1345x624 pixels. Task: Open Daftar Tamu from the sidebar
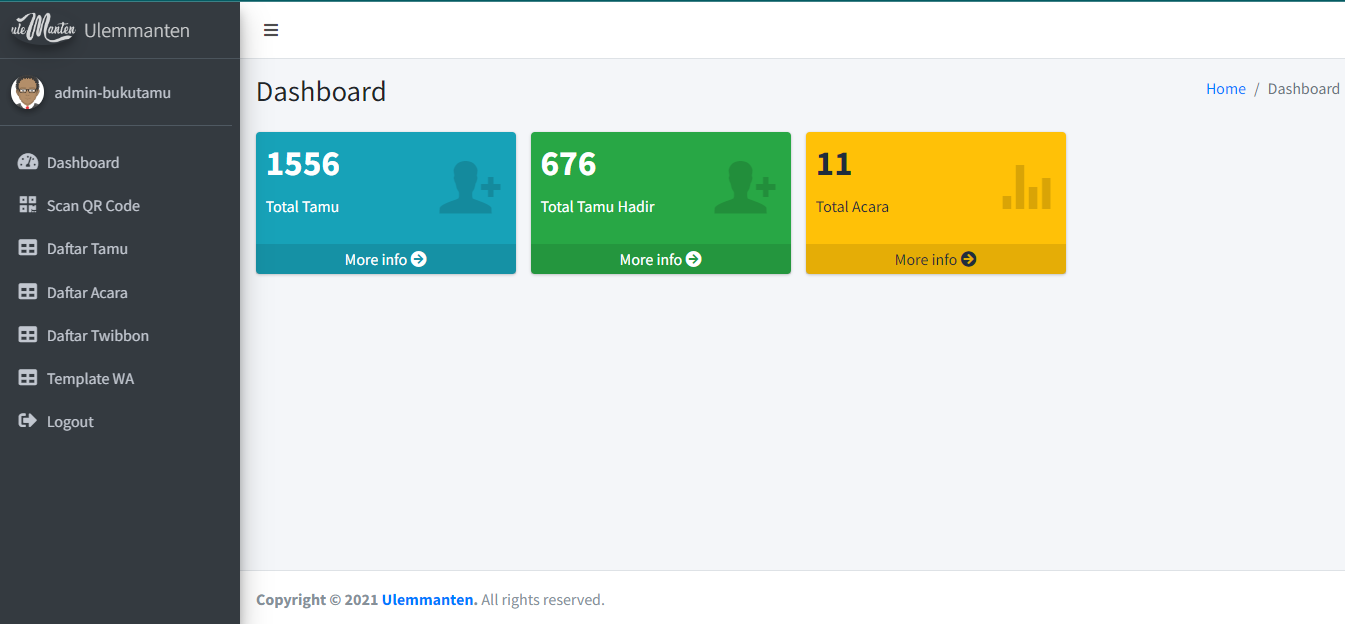pos(87,249)
